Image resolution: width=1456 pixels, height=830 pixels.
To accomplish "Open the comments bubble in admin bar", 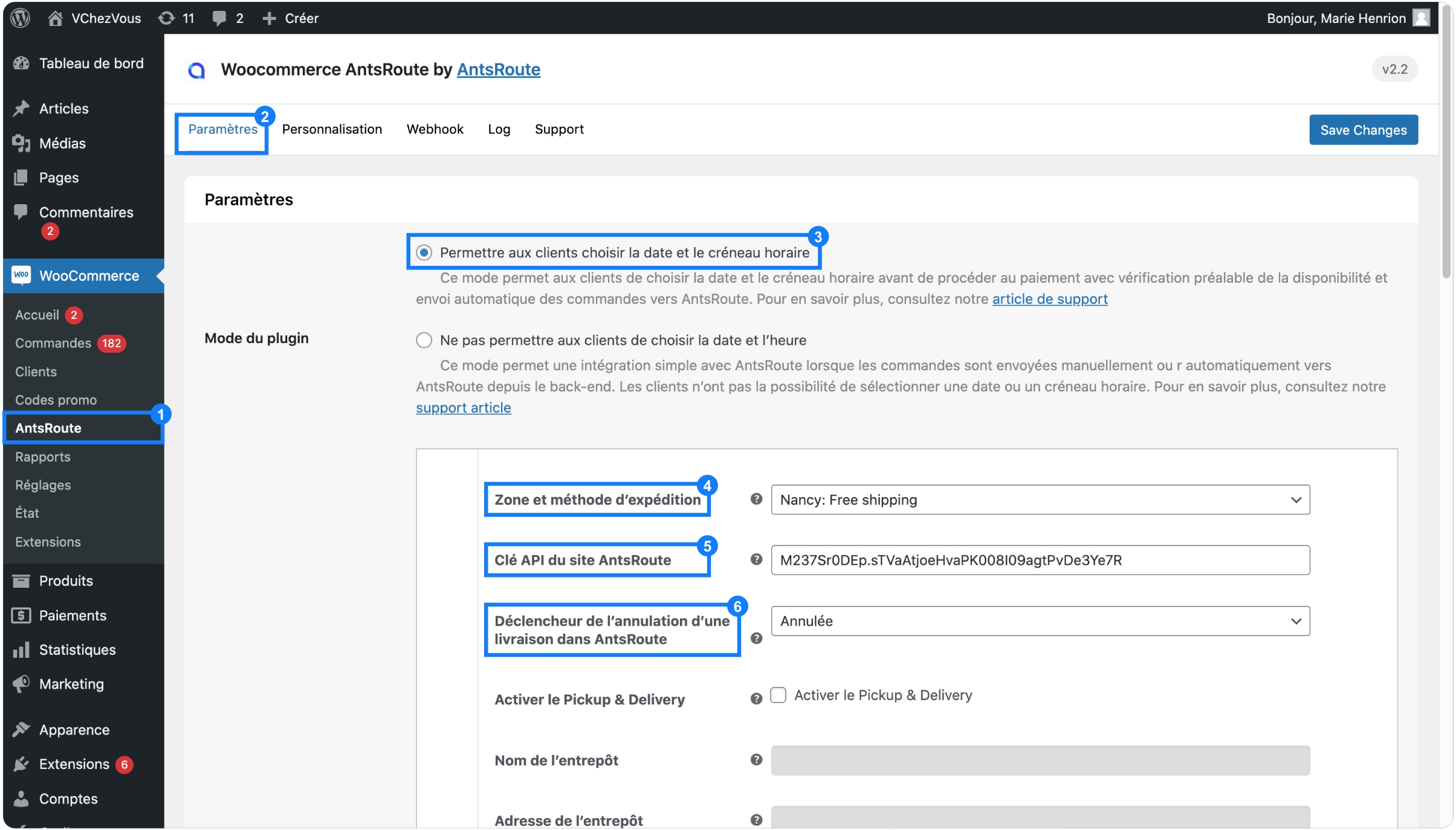I will pos(219,18).
